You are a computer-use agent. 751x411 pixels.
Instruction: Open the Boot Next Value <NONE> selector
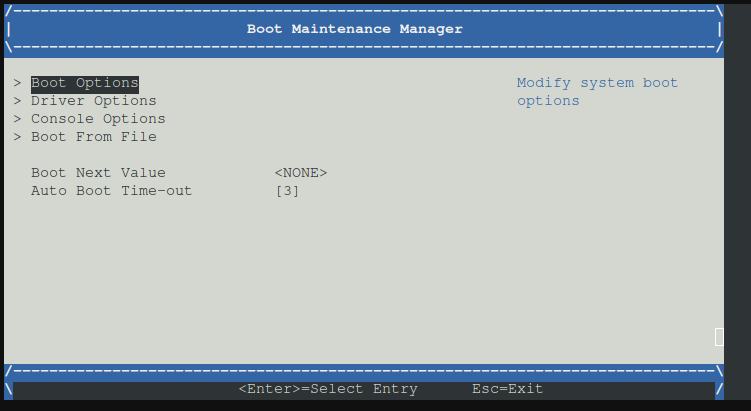(x=301, y=173)
